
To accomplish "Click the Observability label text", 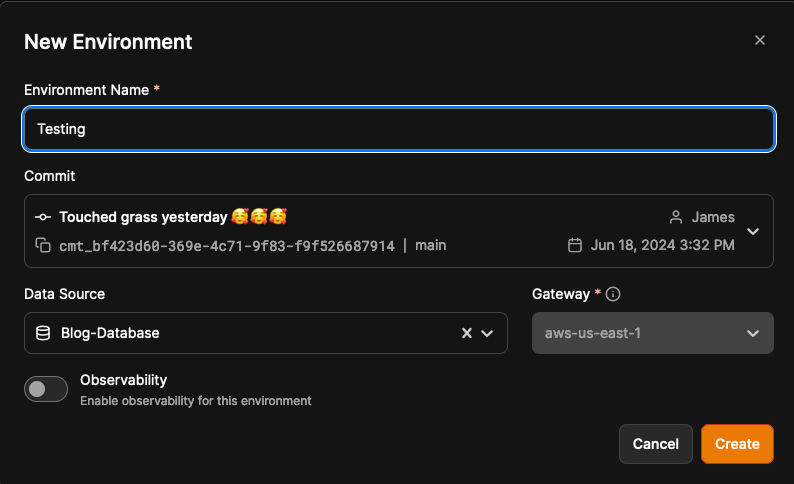I will [123, 380].
